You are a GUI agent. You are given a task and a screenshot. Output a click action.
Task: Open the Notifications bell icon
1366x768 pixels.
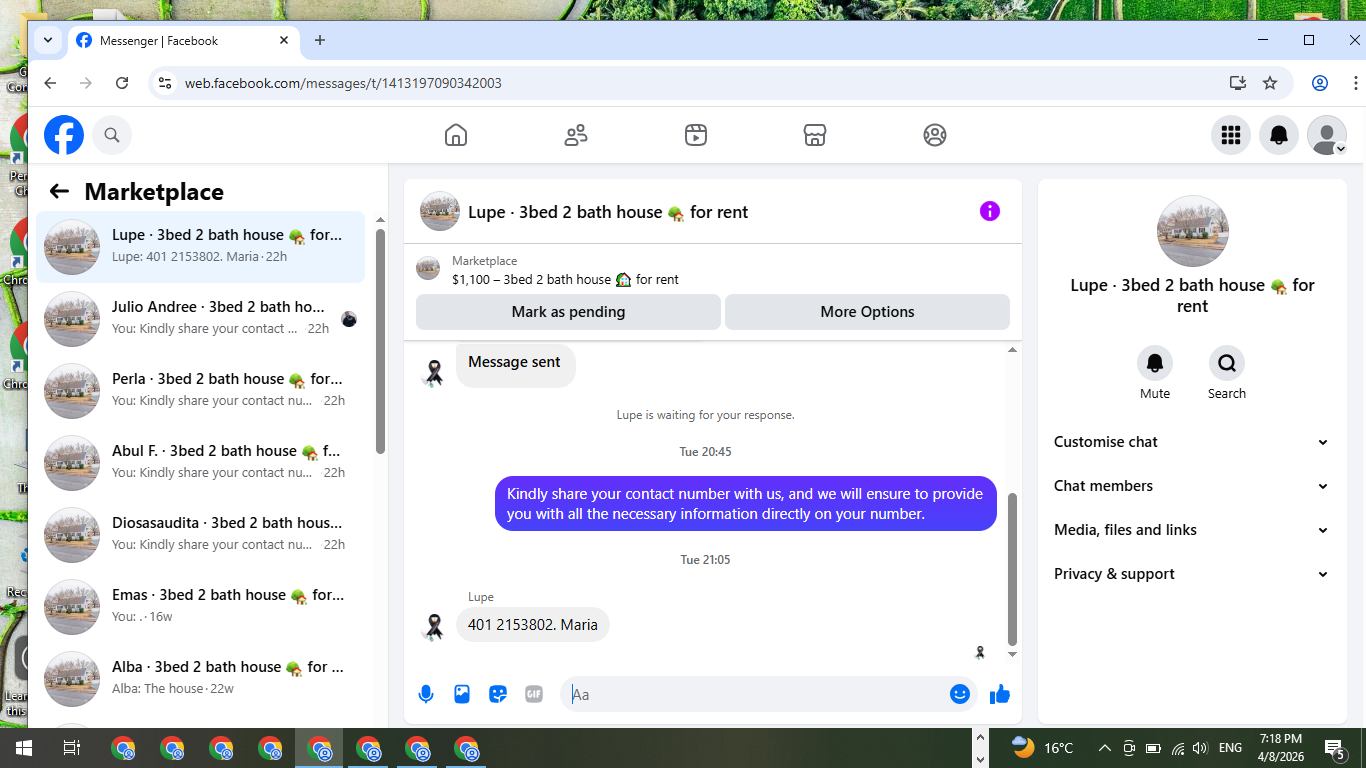click(x=1279, y=135)
